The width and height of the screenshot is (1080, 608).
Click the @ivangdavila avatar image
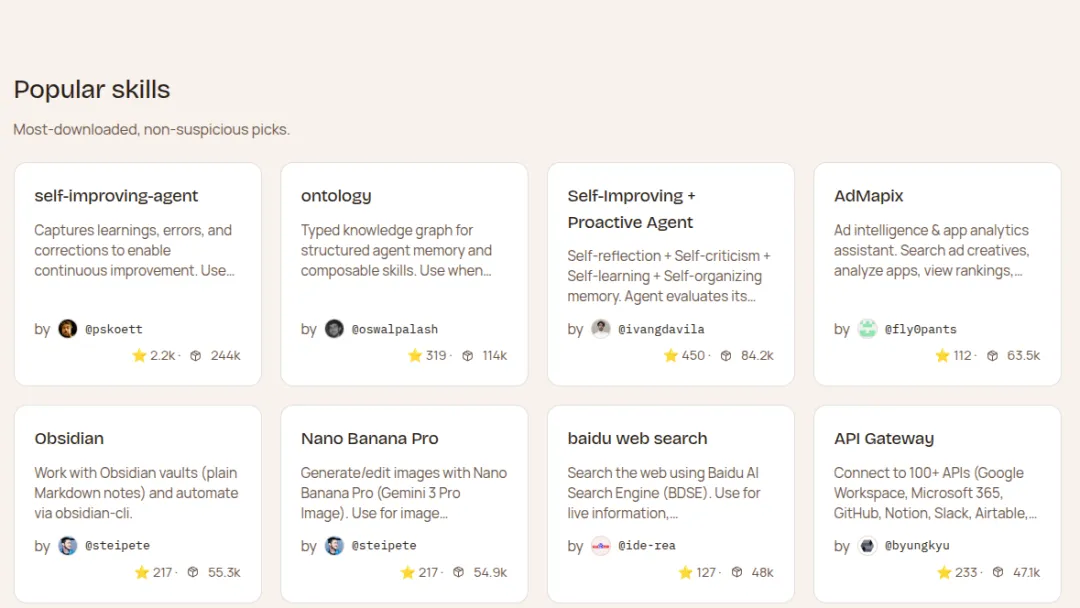point(601,329)
